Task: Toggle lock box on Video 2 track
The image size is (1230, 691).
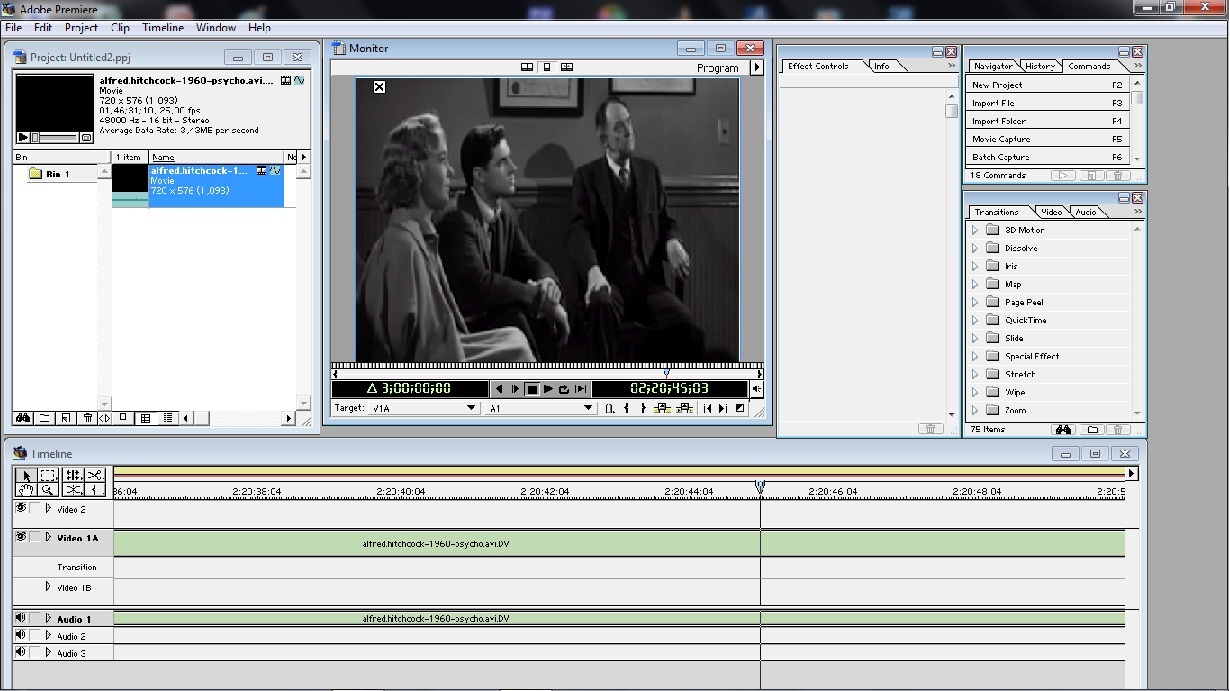Action: 35,508
